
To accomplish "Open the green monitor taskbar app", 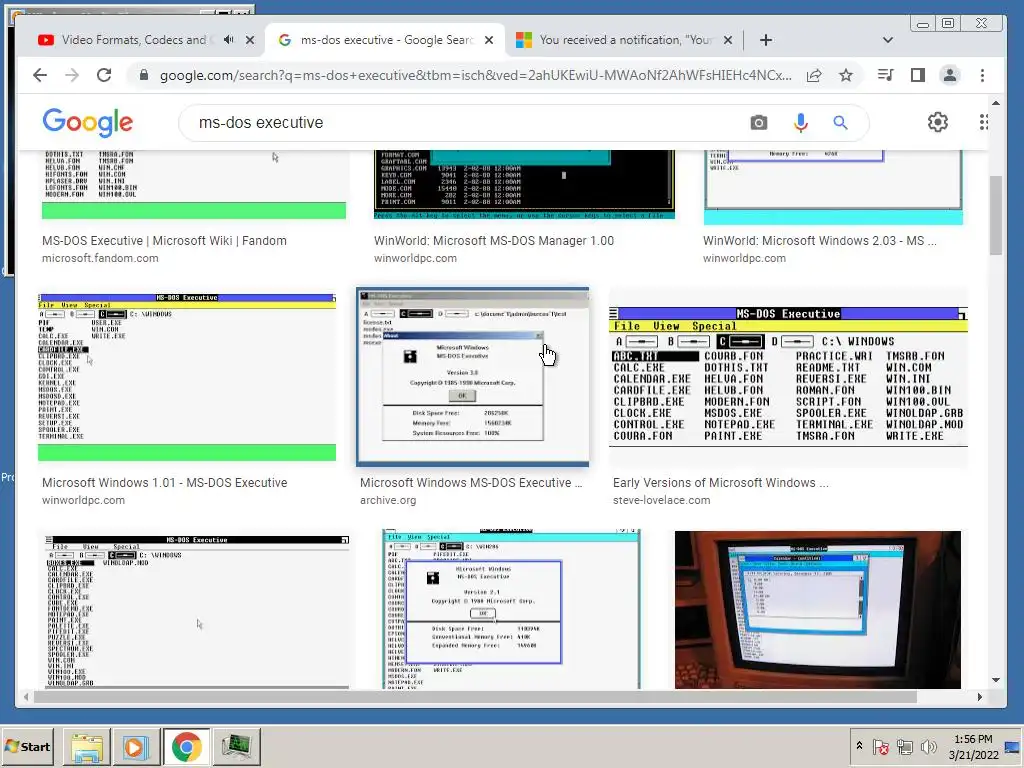I will click(236, 746).
